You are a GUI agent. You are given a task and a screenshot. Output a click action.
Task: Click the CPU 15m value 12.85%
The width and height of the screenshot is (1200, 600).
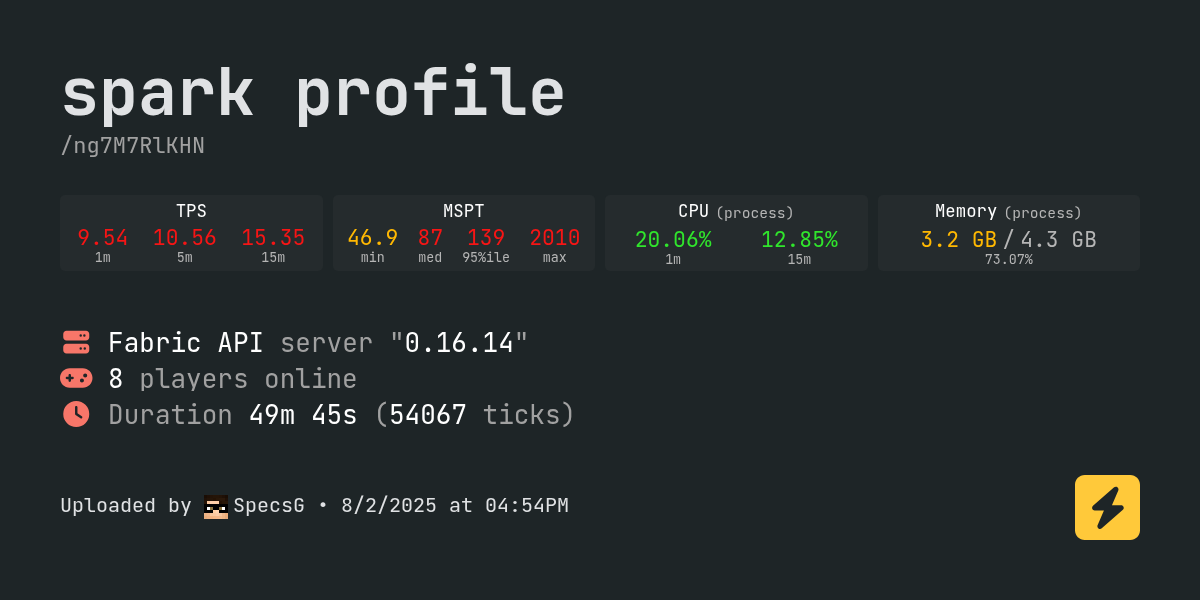pyautogui.click(x=799, y=240)
